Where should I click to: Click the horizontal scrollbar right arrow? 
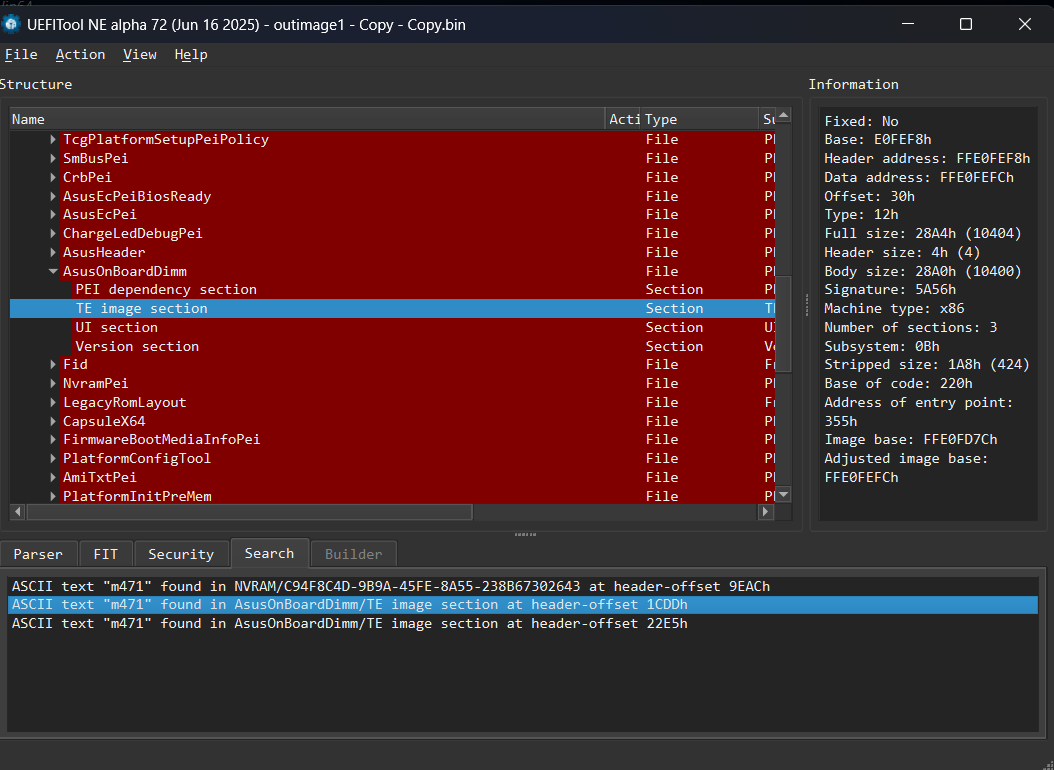(766, 511)
